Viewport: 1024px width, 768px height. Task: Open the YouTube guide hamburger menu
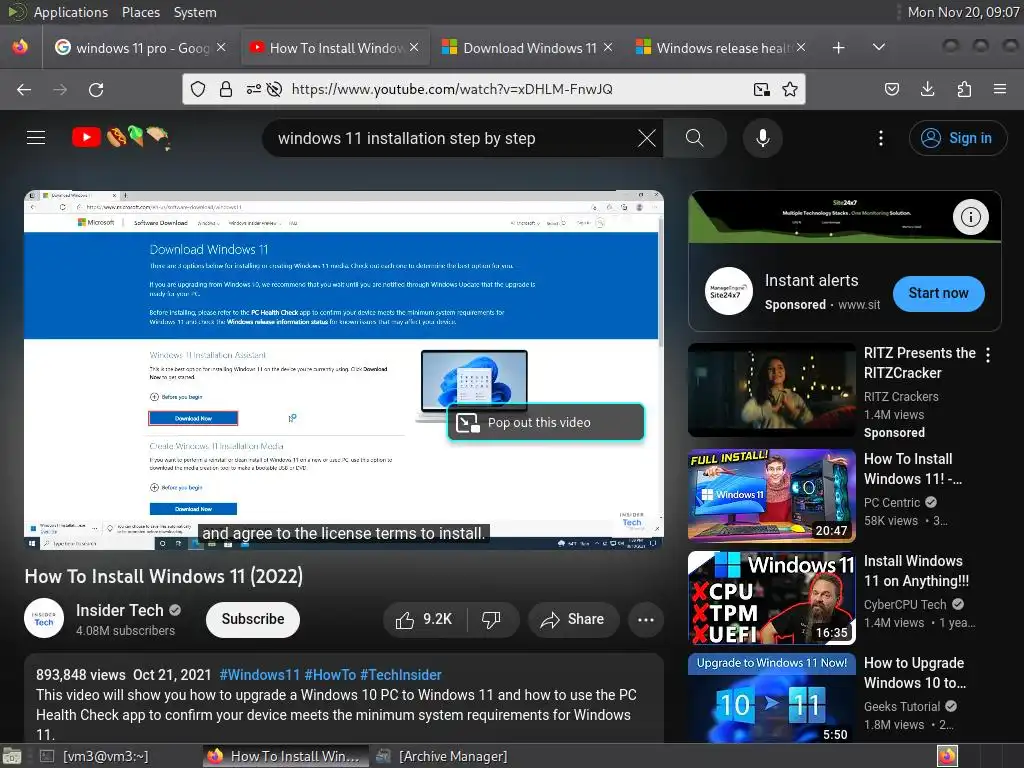pos(36,138)
